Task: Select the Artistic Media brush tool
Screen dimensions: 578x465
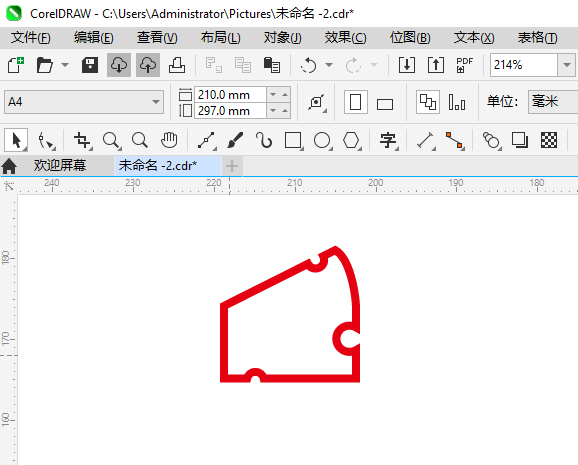Action: tap(235, 140)
